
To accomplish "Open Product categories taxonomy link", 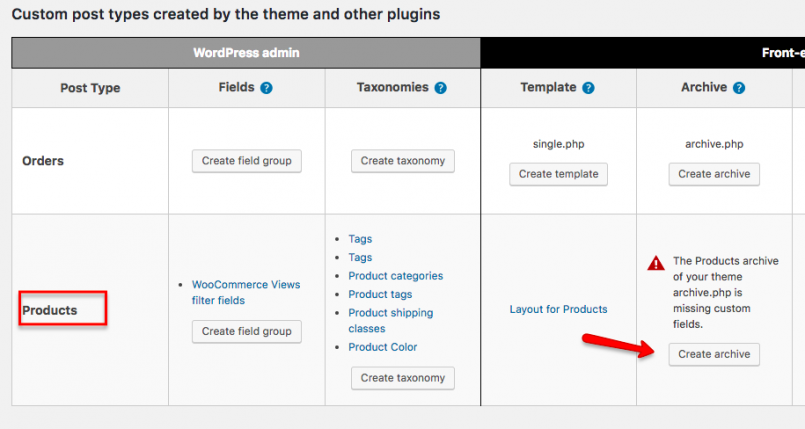I will point(395,276).
